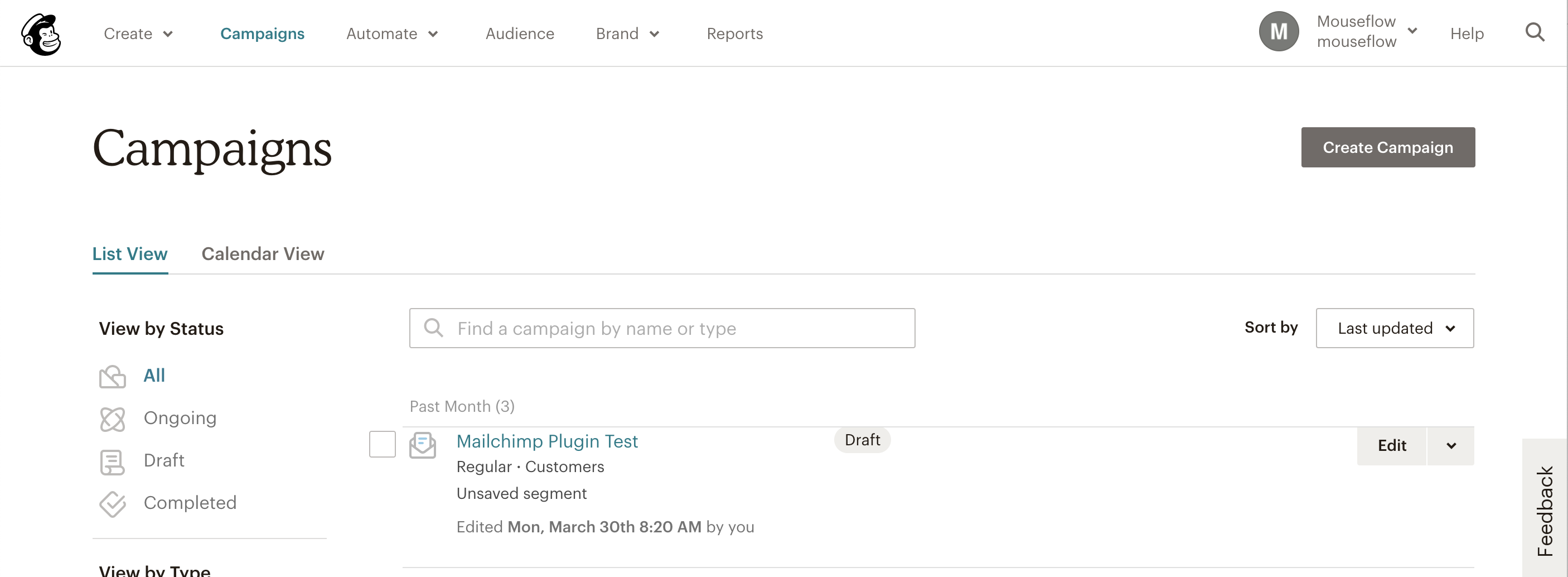Expand the Brand dropdown menu

(627, 33)
